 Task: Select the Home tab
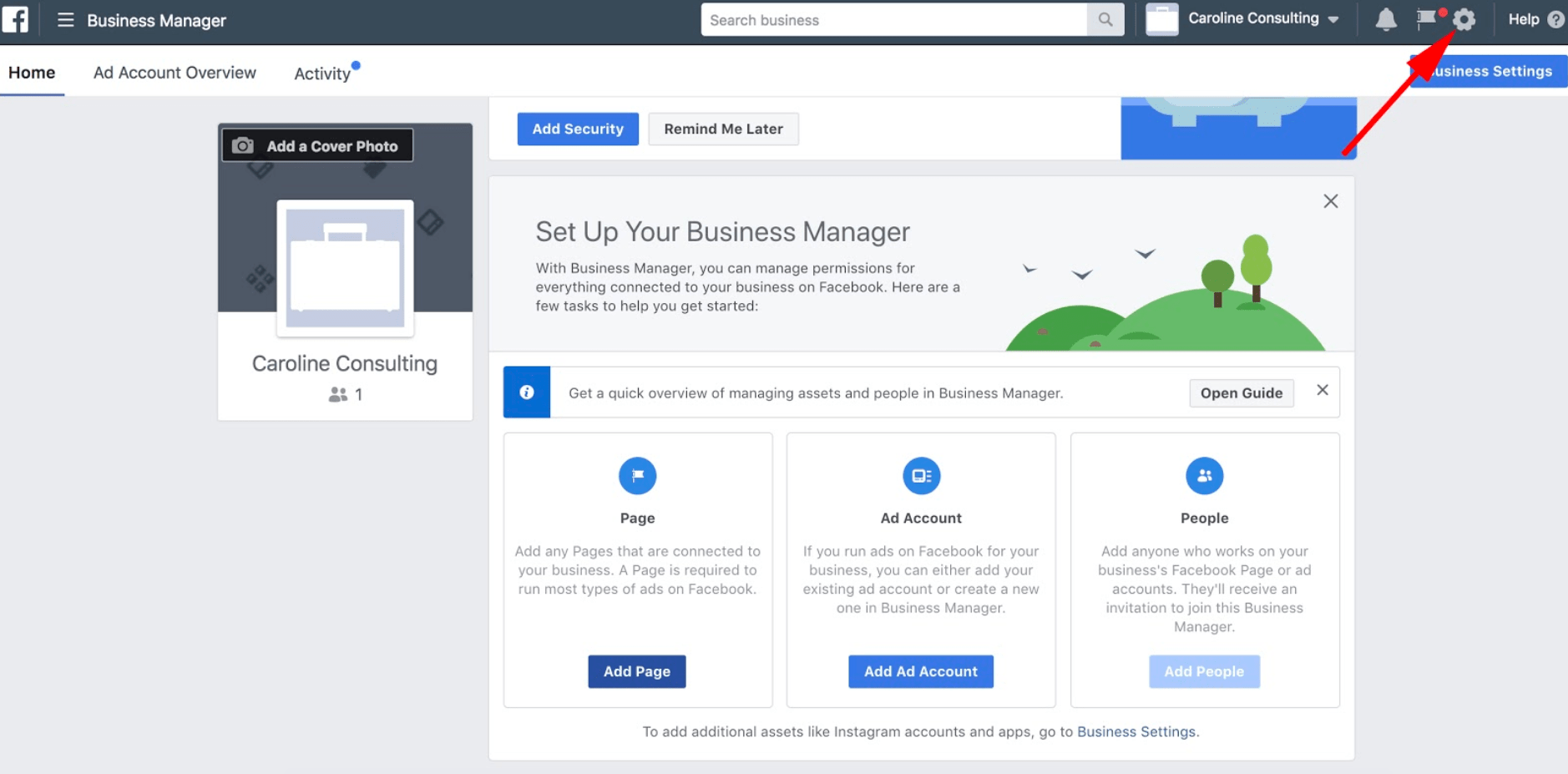pos(32,73)
